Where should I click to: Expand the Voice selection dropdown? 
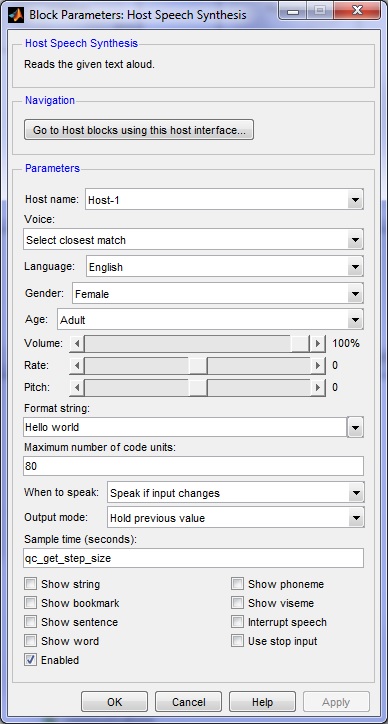(193, 240)
